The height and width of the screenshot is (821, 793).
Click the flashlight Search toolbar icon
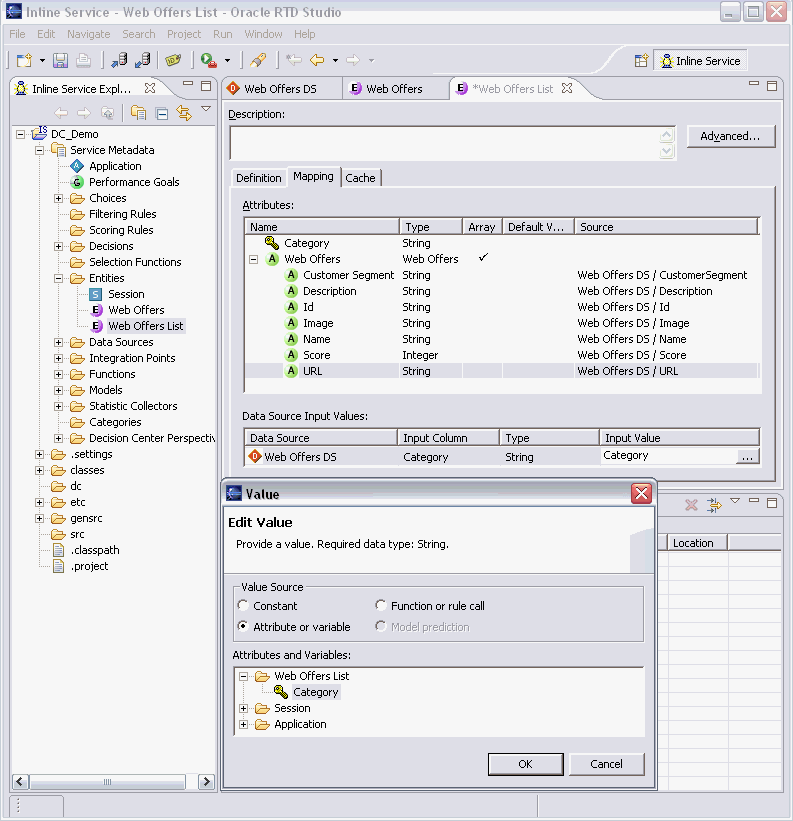[x=258, y=60]
